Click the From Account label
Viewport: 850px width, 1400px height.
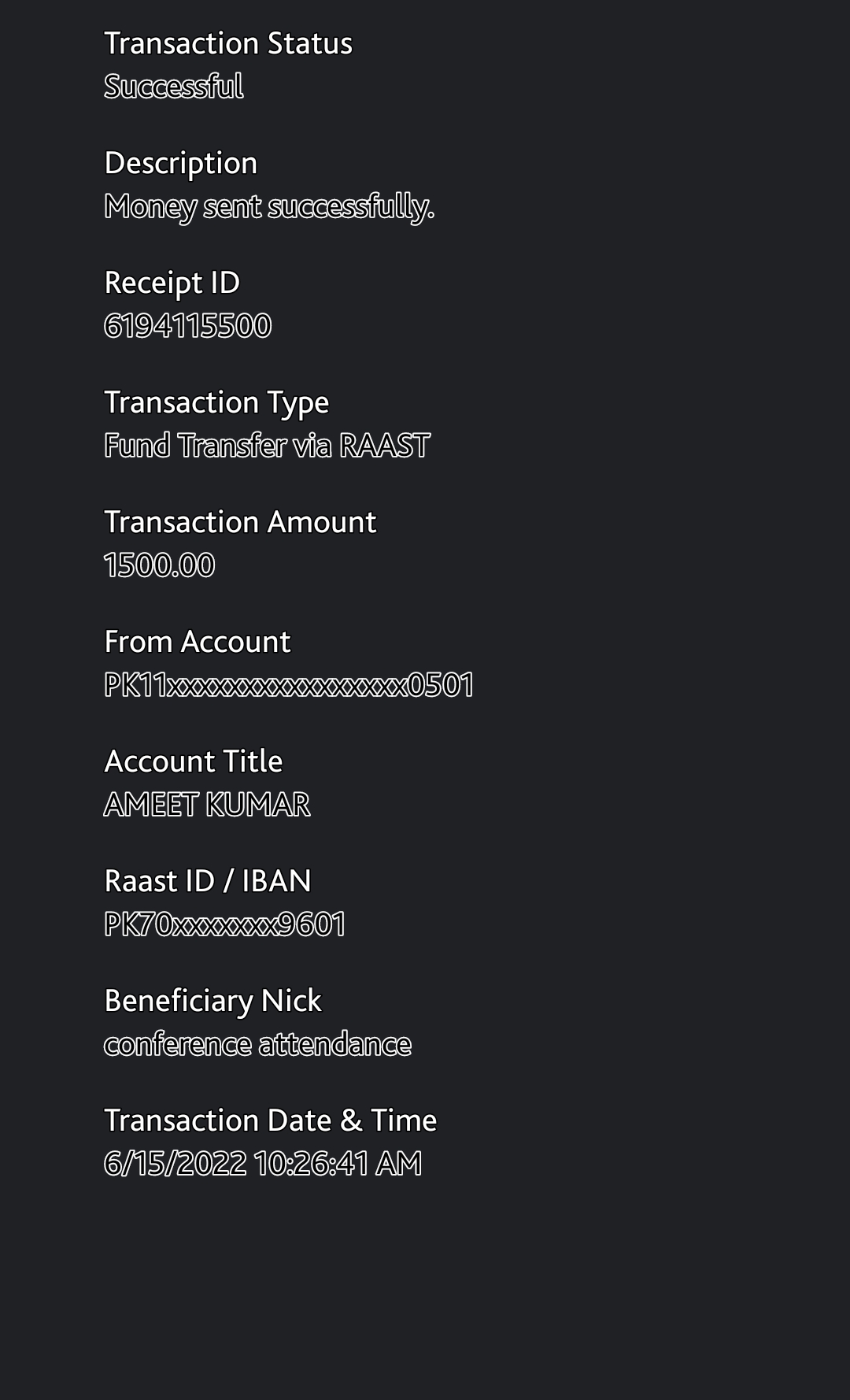point(197,642)
